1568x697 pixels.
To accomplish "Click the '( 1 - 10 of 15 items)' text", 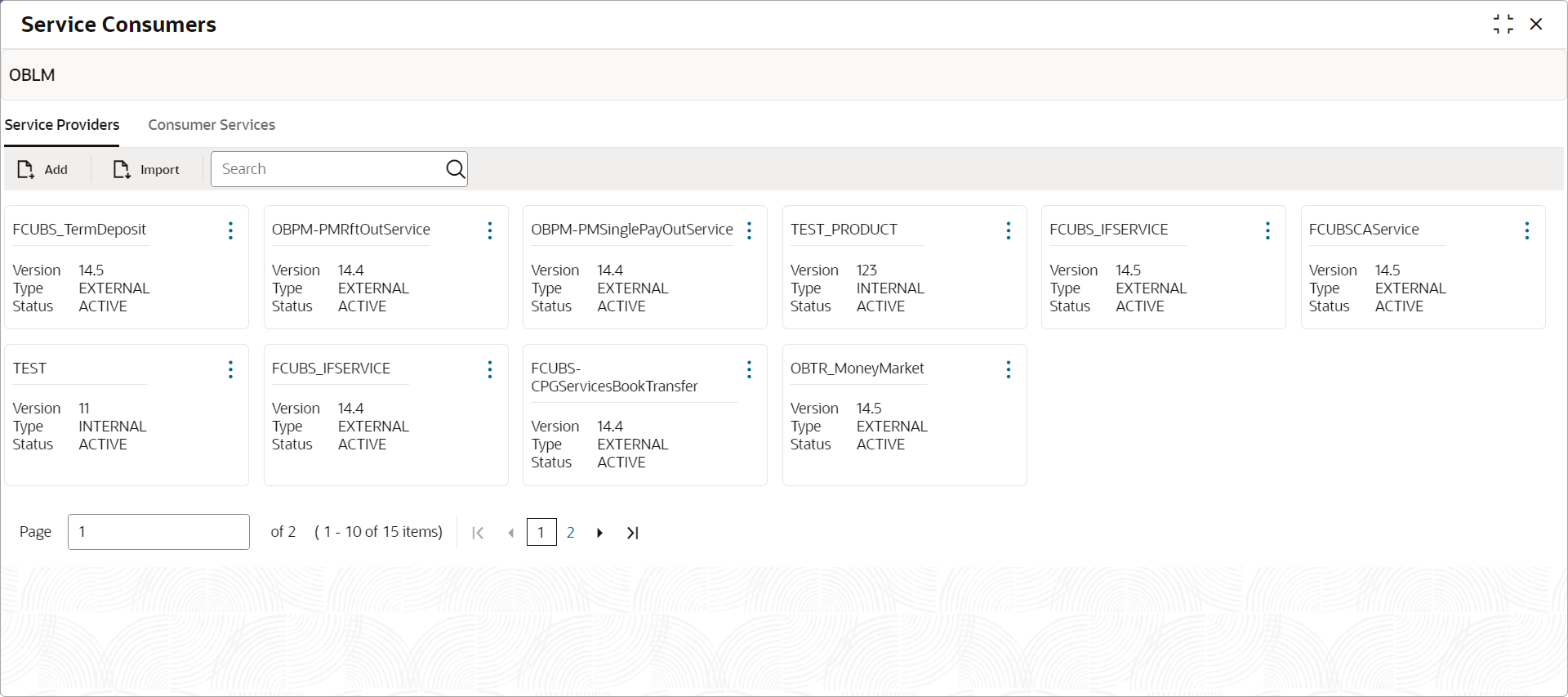I will pyautogui.click(x=378, y=532).
